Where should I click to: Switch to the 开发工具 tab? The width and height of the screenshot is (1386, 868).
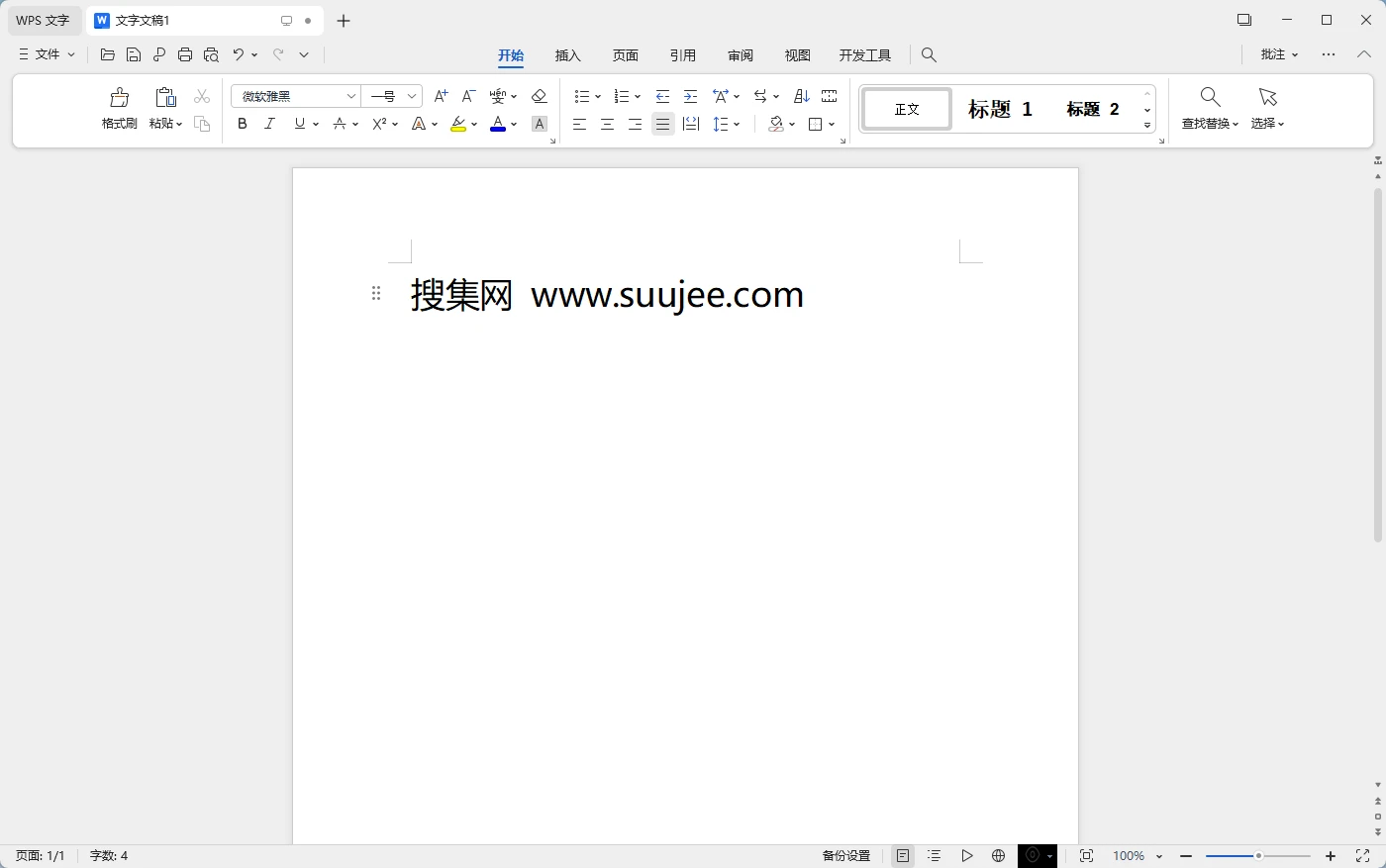pyautogui.click(x=865, y=55)
